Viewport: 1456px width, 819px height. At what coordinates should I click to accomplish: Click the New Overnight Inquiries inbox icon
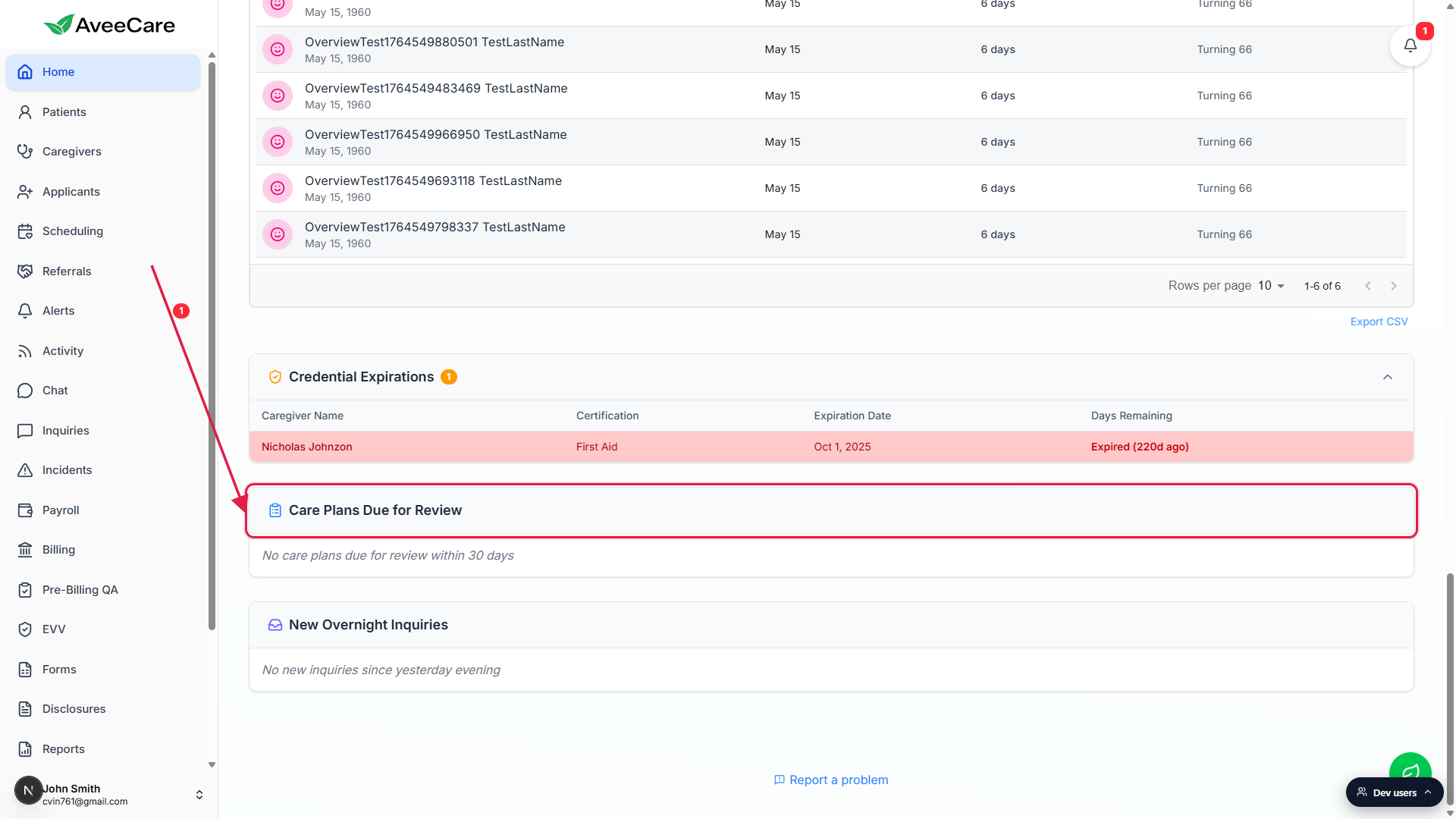275,625
